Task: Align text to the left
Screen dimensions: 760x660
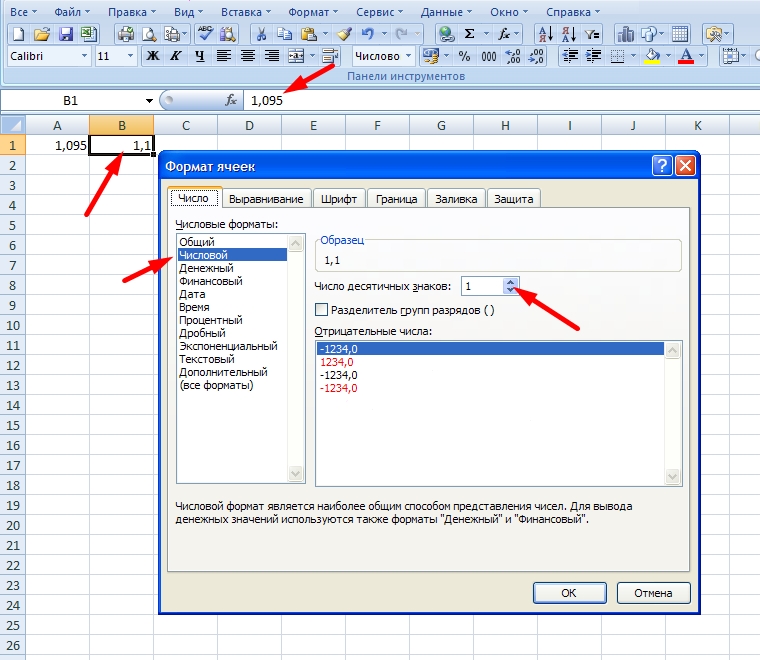Action: tap(223, 56)
